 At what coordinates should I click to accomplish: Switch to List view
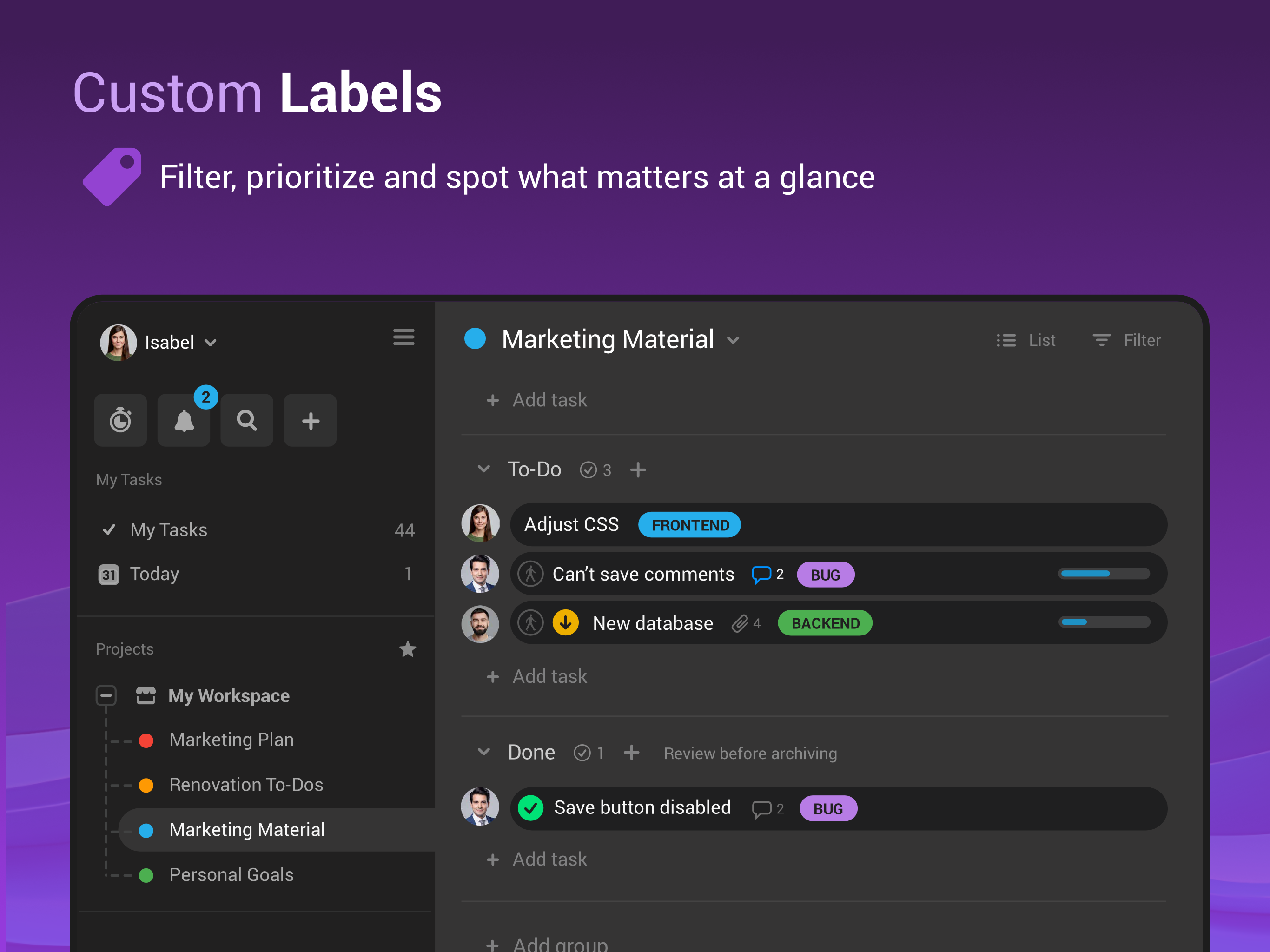pyautogui.click(x=1026, y=340)
